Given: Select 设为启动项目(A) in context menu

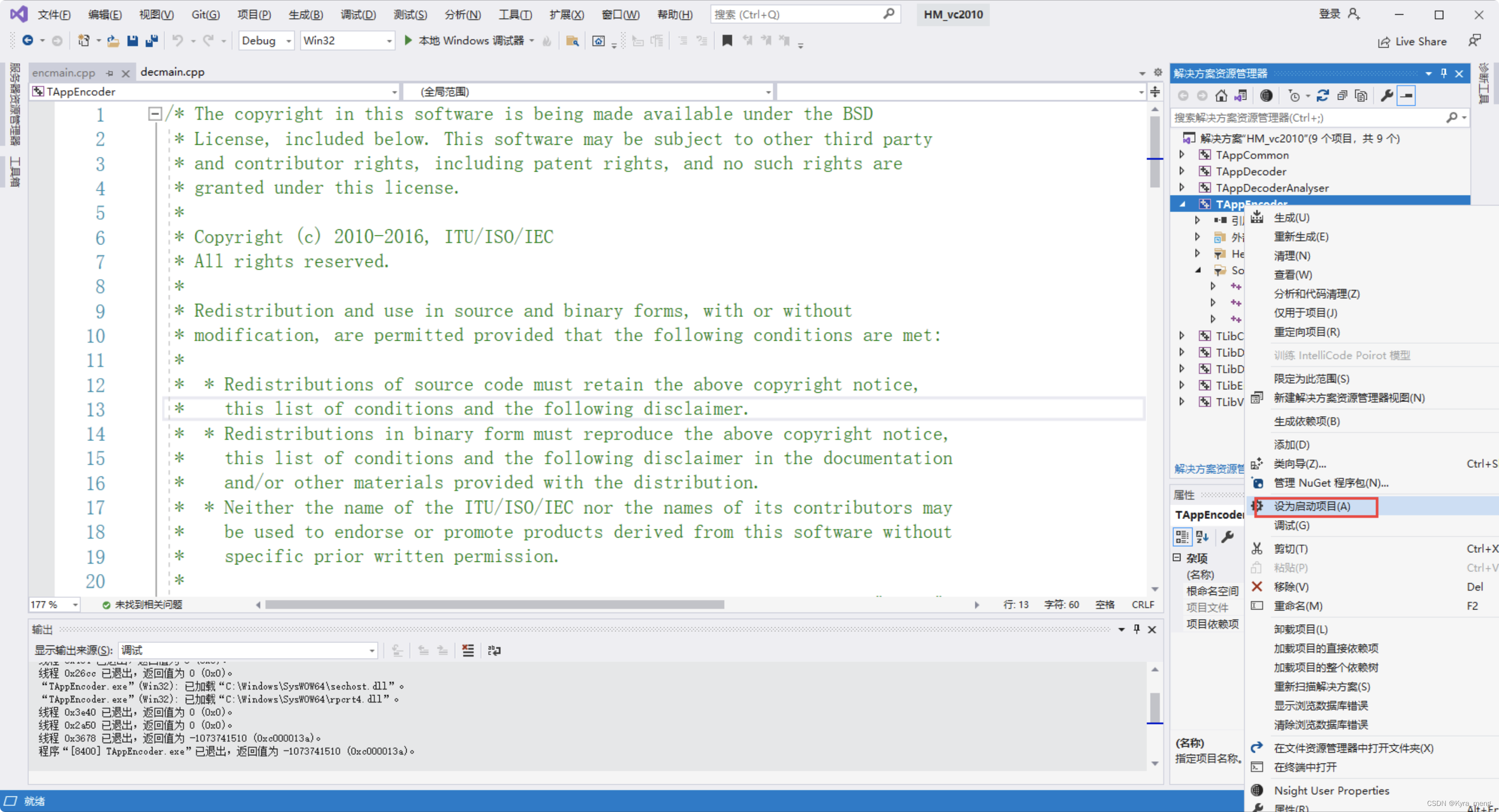Looking at the screenshot, I should (x=1312, y=506).
